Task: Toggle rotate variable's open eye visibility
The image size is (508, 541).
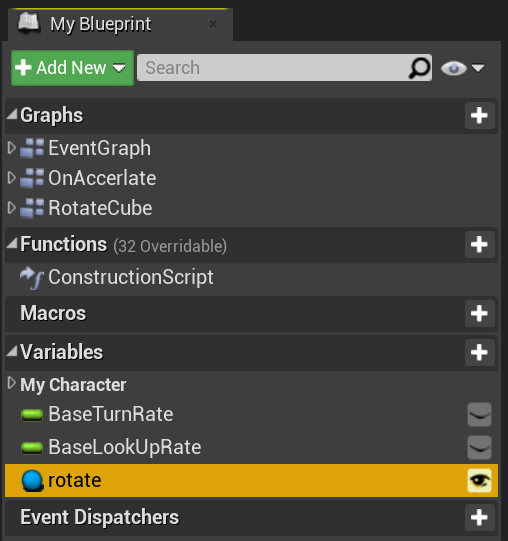Action: point(479,481)
